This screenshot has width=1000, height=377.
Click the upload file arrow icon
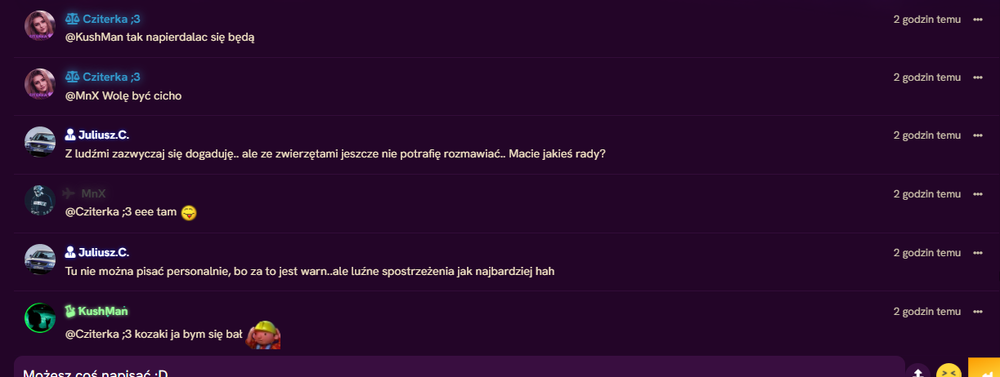(918, 371)
